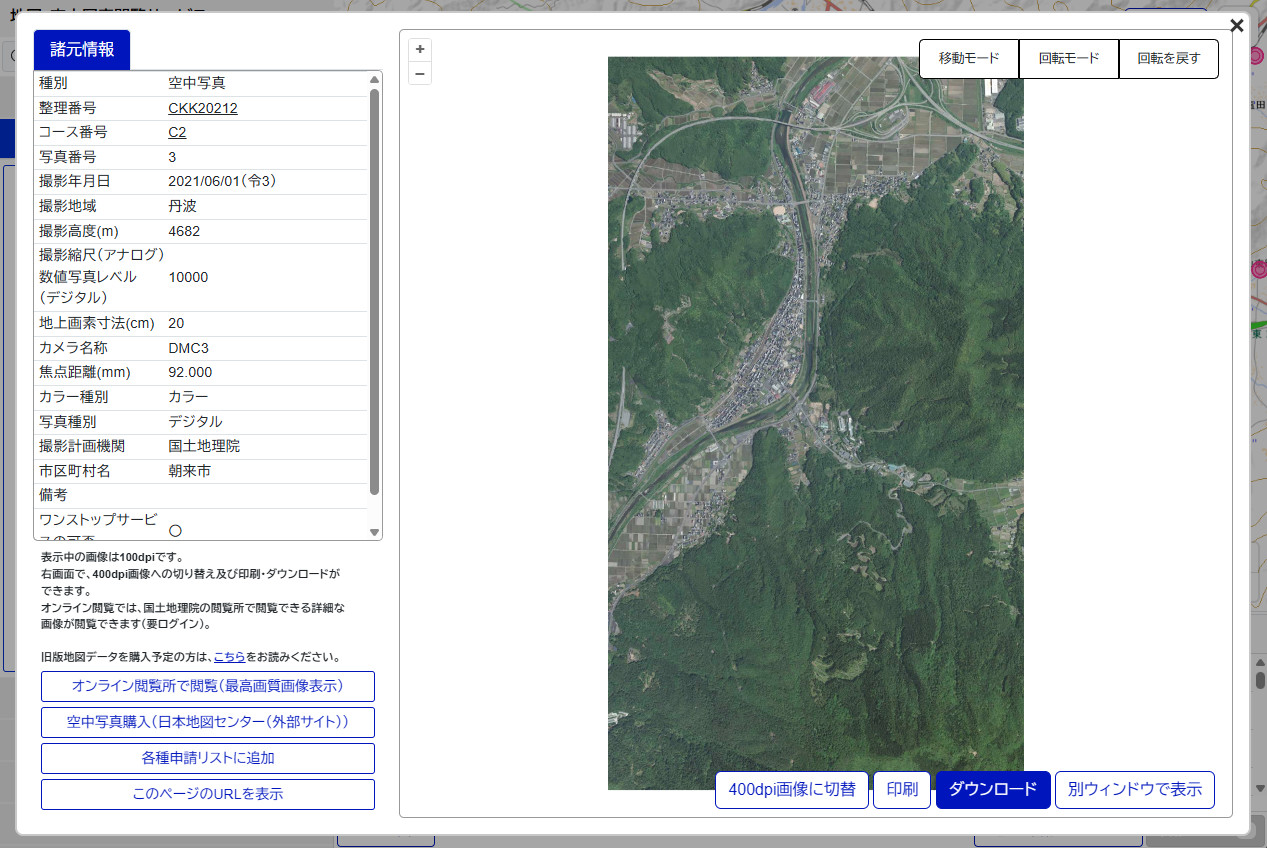This screenshot has height=848, width=1267.
Task: Click the 印刷 print button
Action: point(902,789)
